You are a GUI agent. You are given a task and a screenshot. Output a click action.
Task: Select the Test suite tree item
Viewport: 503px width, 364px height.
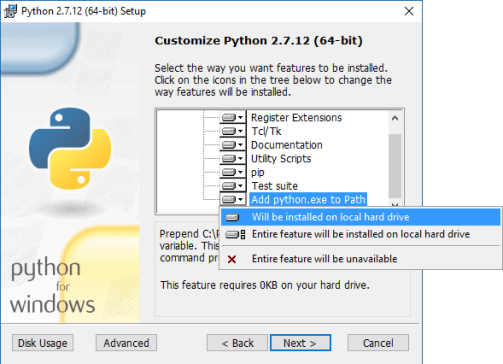click(x=274, y=186)
